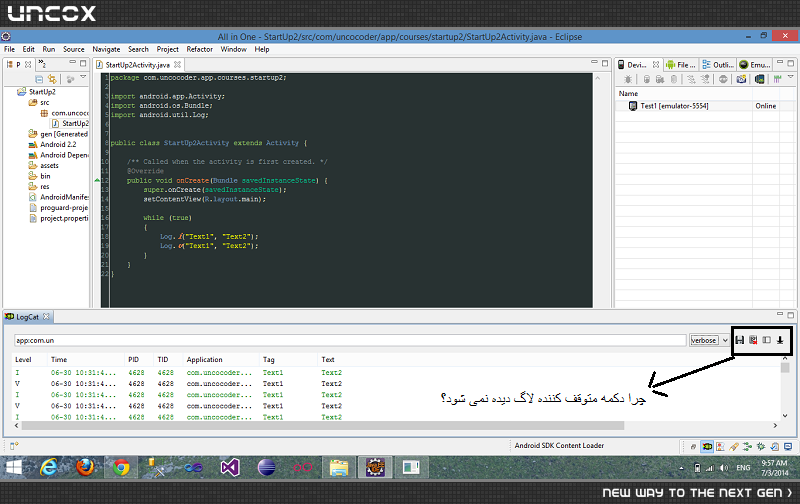Switch to the File Explorer tab

(681, 65)
